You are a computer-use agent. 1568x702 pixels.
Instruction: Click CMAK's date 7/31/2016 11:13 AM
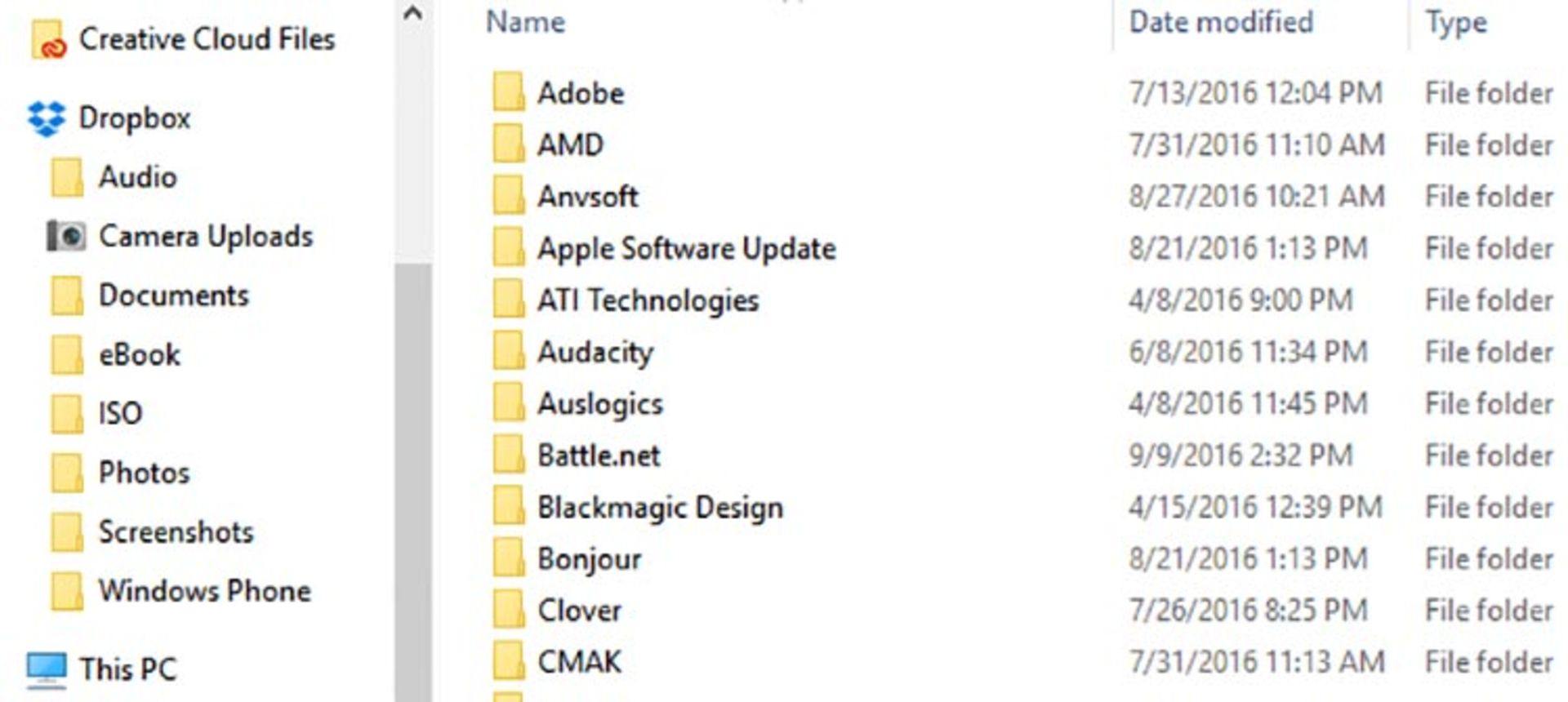coord(1257,662)
